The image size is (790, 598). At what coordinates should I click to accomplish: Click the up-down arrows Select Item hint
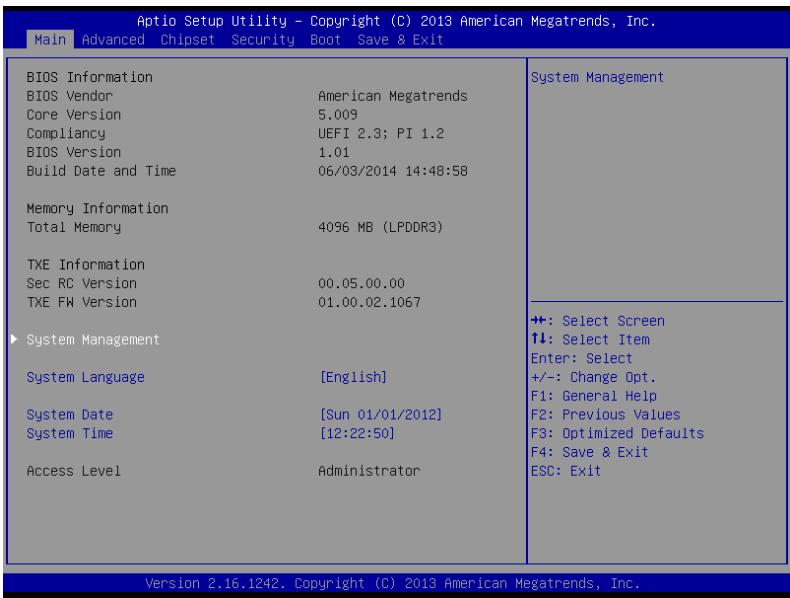coord(590,340)
